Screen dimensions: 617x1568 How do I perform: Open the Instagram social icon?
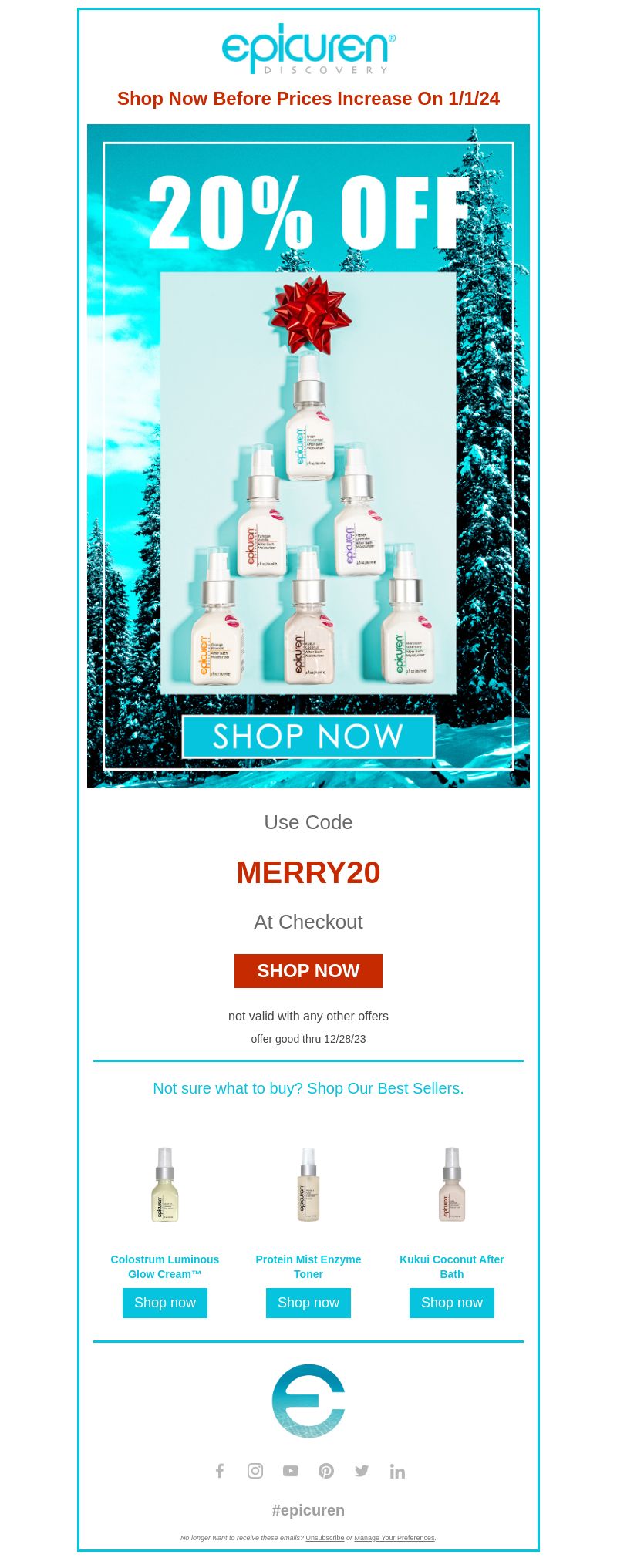(255, 1471)
